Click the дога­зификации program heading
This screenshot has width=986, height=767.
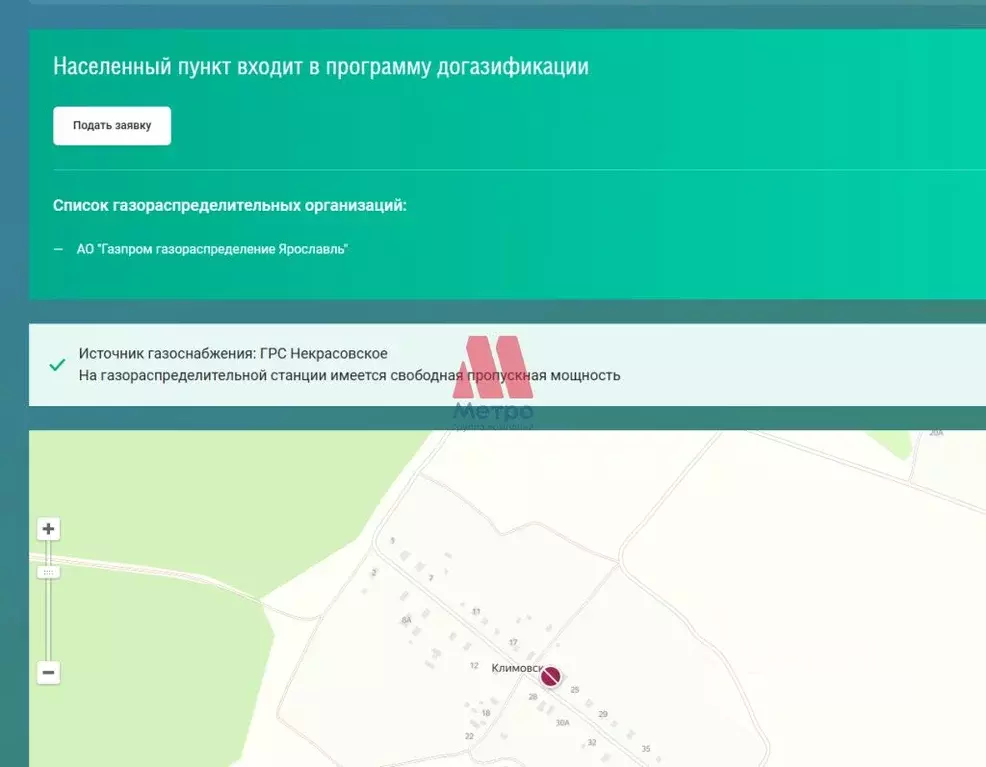pos(322,66)
